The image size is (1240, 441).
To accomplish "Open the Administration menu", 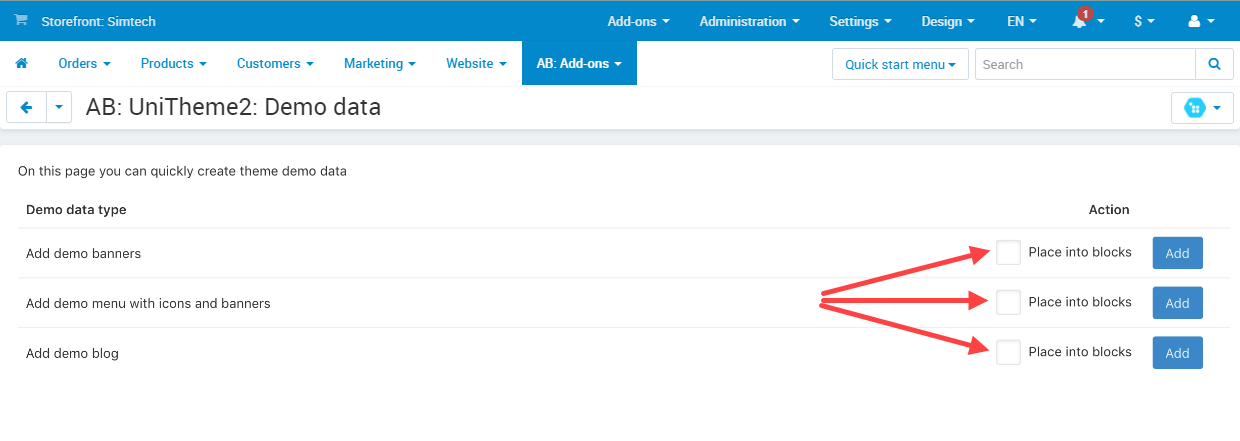I will point(749,21).
